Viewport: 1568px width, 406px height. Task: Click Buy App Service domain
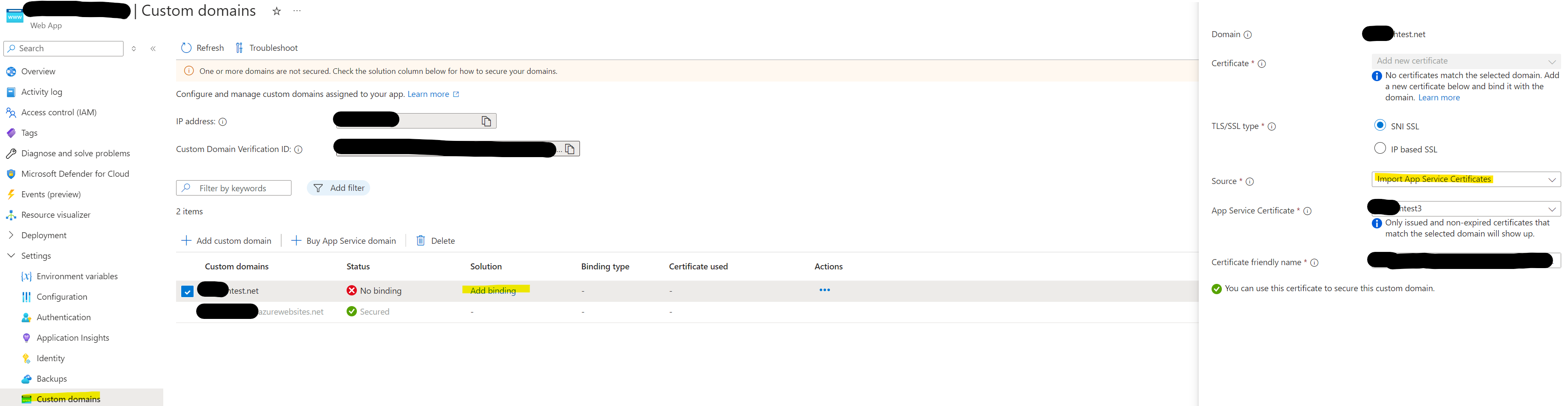coord(344,241)
